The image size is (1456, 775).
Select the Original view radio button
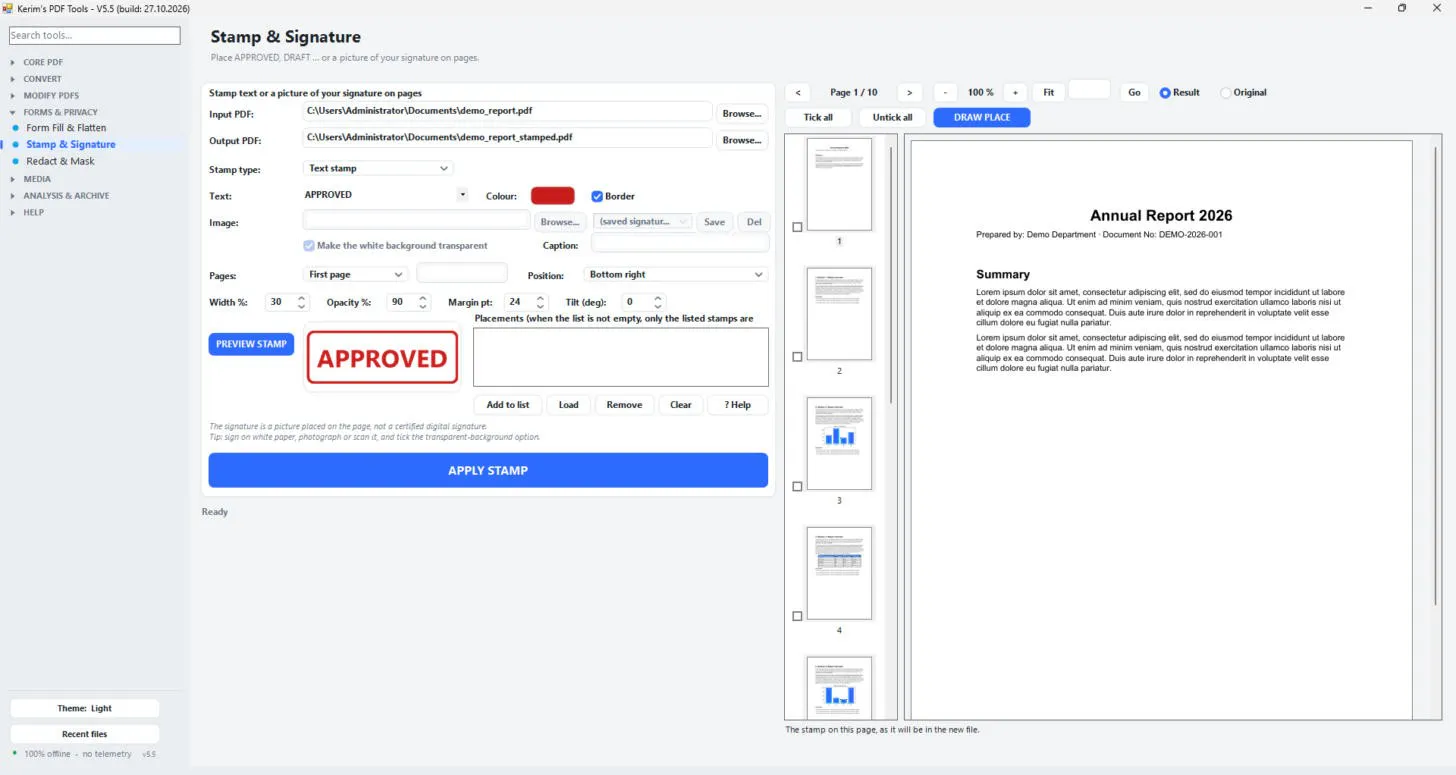coord(1226,93)
